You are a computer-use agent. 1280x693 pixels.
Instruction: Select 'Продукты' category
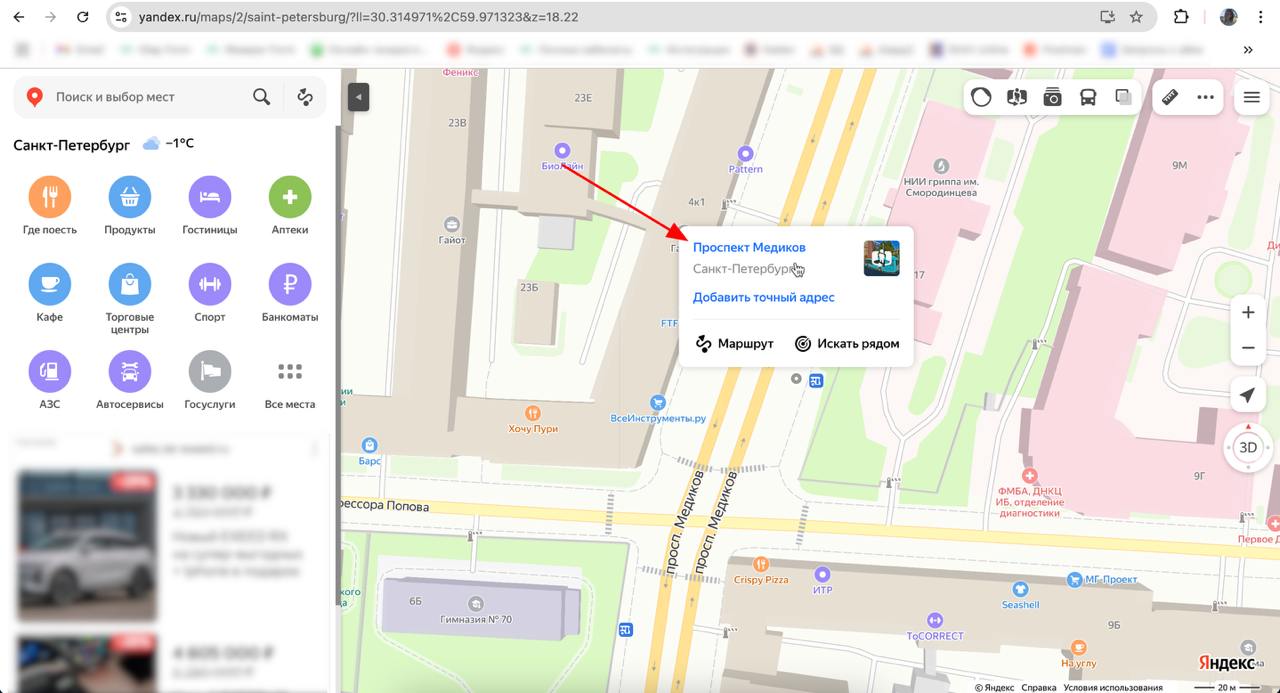pos(130,206)
